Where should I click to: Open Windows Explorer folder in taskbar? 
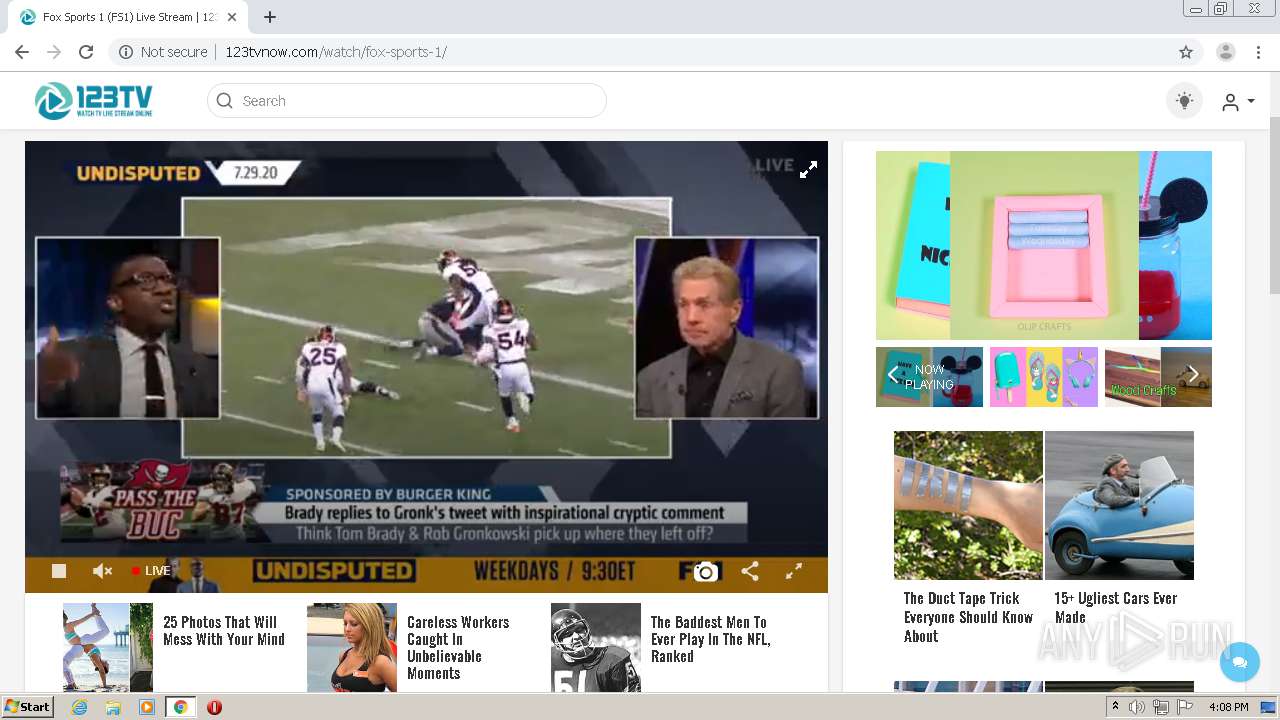point(113,707)
